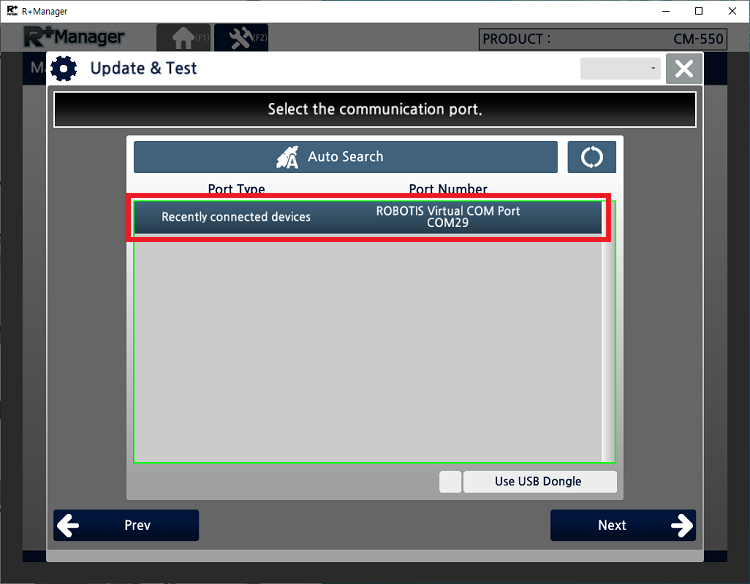
Task: Click the Port Type column header
Action: (x=236, y=189)
